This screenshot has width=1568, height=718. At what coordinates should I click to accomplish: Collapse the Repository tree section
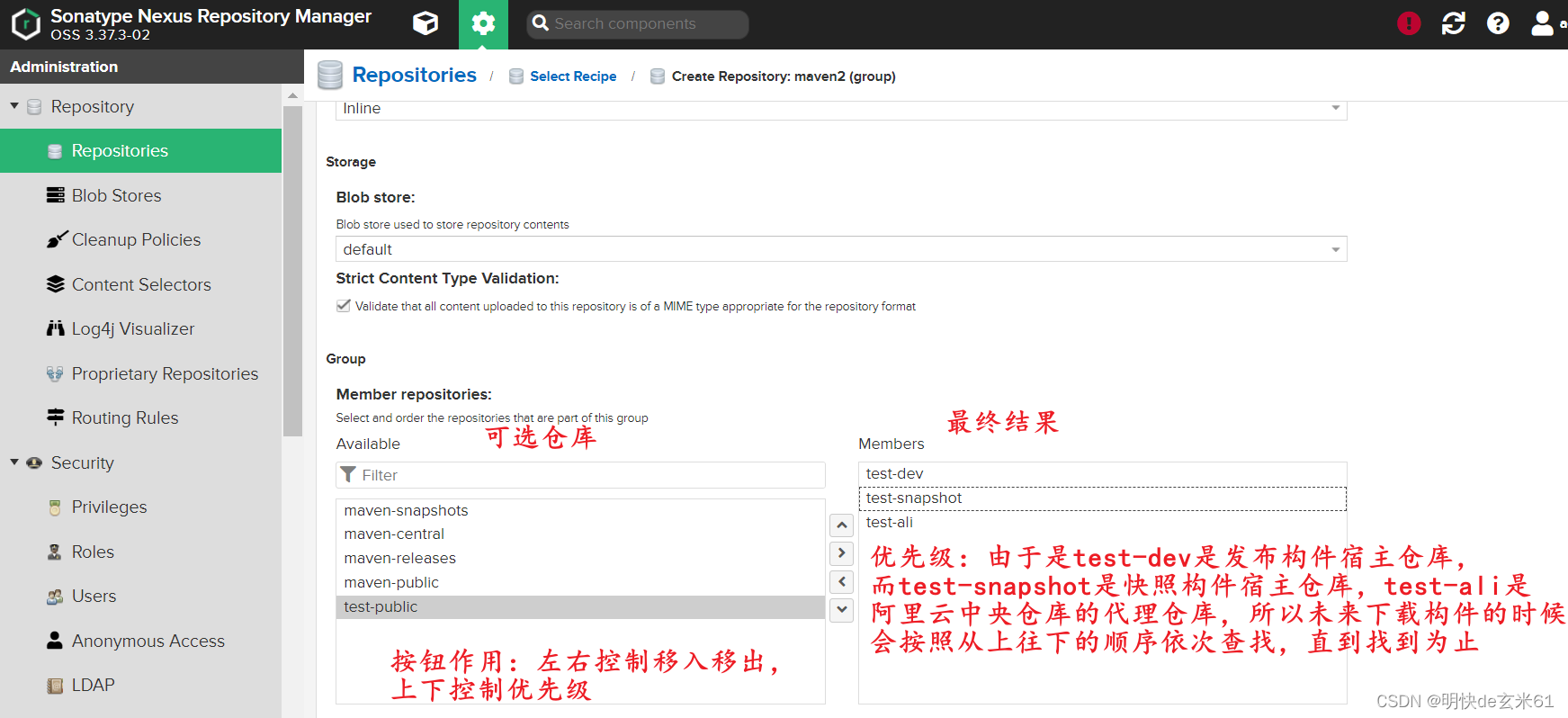(14, 106)
